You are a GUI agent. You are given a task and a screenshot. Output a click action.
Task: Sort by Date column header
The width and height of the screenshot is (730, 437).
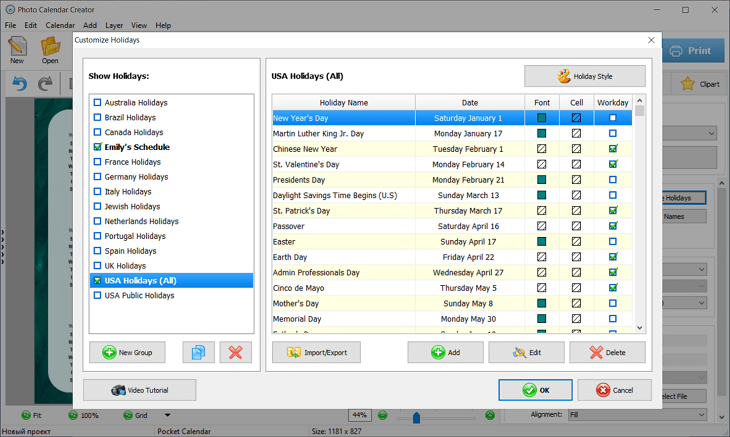(x=470, y=102)
